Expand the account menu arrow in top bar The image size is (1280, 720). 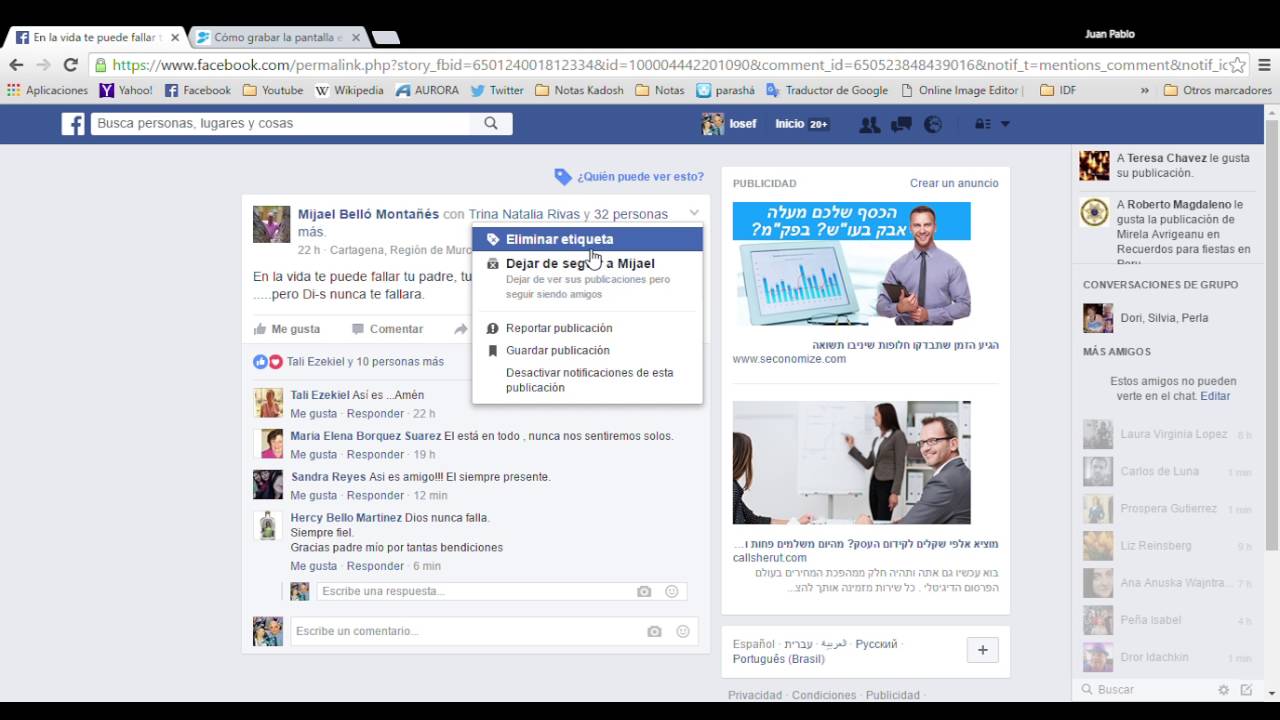coord(1005,124)
